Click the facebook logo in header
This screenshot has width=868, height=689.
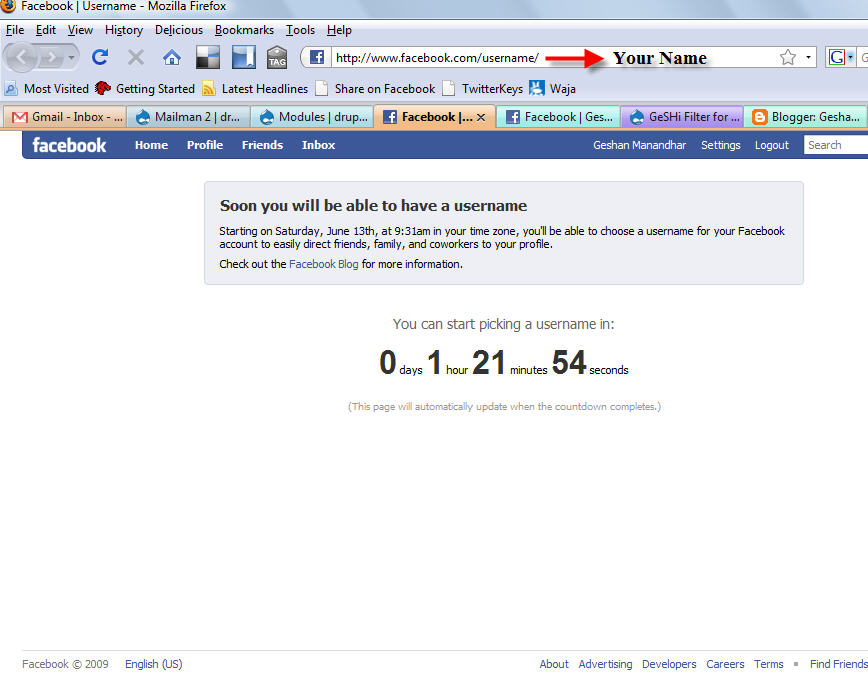click(x=69, y=145)
